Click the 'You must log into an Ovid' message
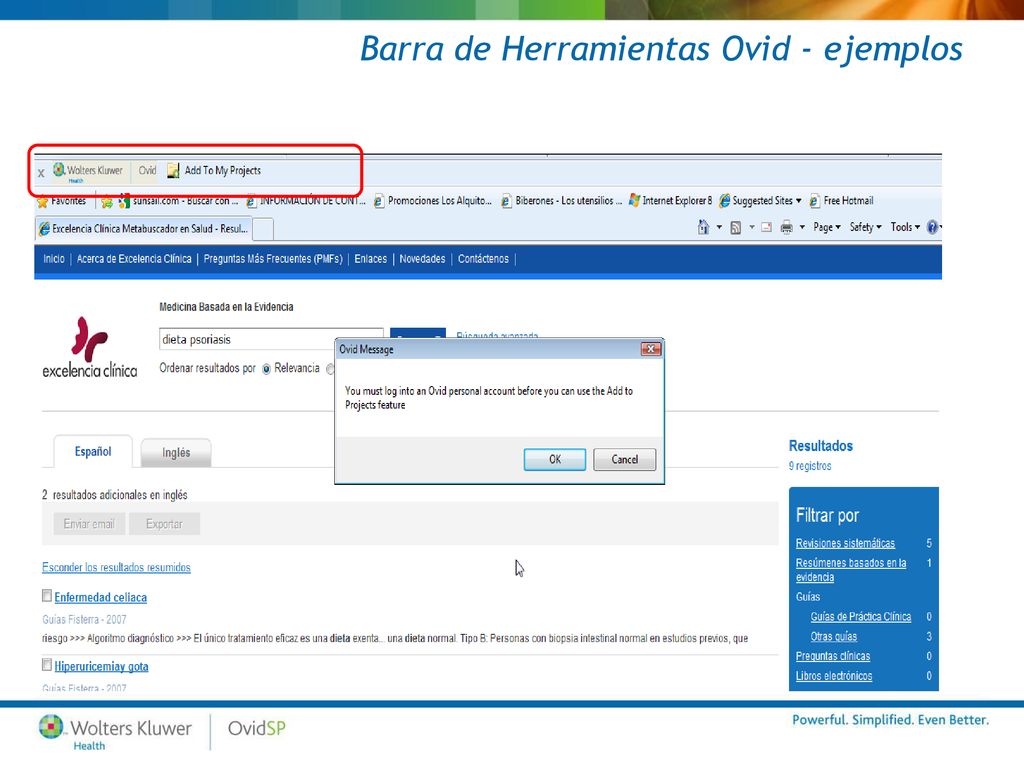The image size is (1024, 768). point(488,398)
